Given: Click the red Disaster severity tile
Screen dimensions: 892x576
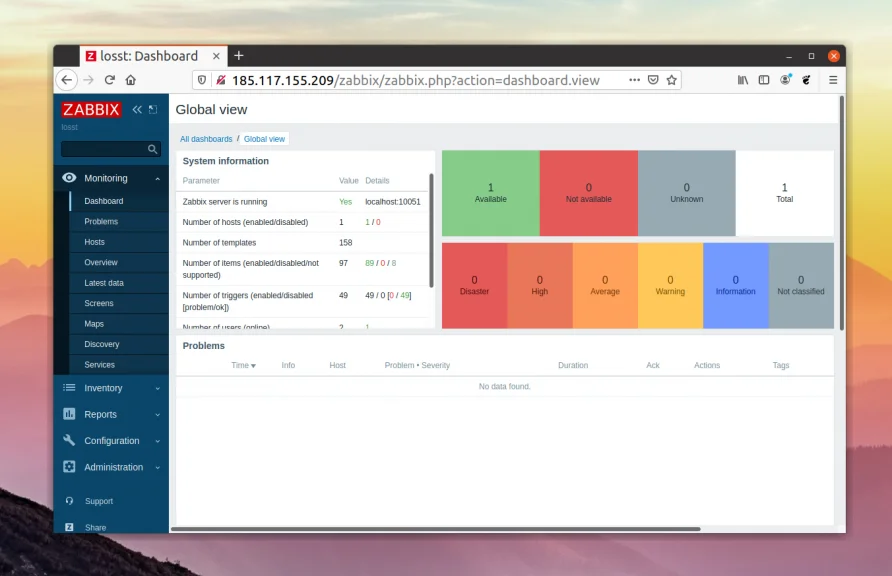Looking at the screenshot, I should [474, 285].
